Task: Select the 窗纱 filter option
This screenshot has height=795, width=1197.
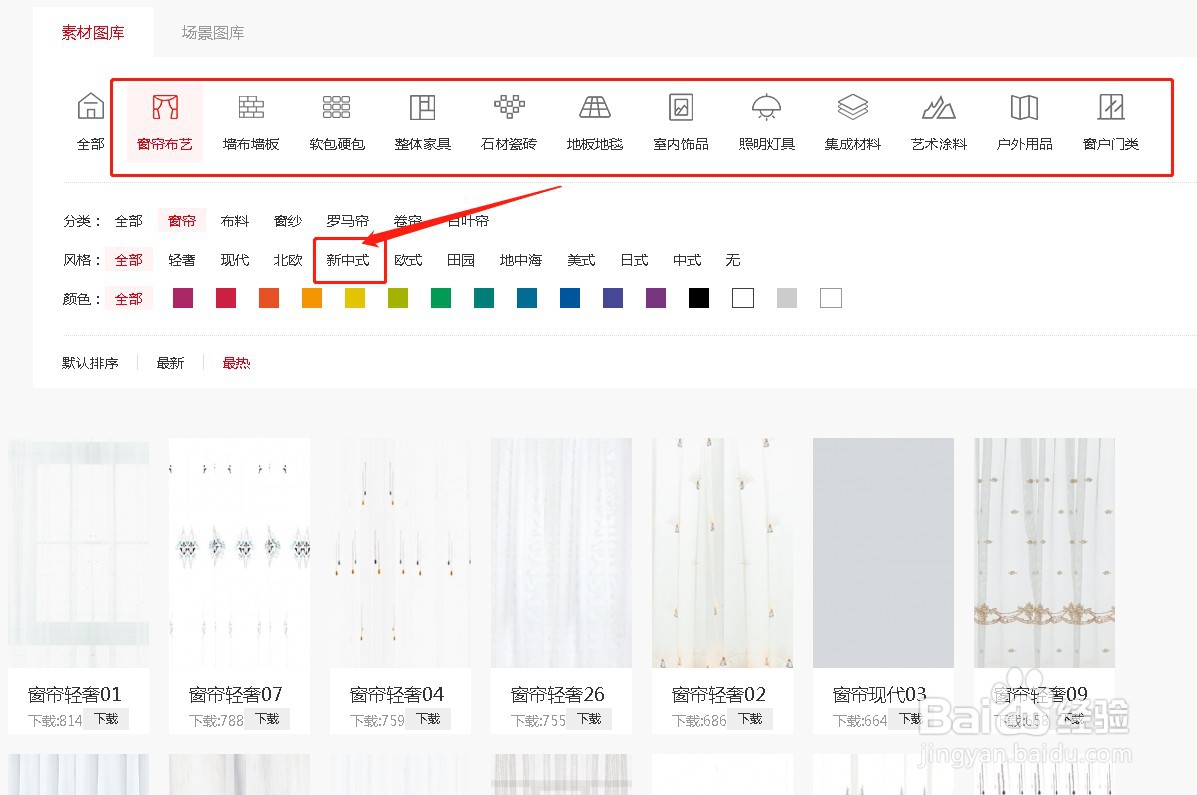Action: point(287,220)
